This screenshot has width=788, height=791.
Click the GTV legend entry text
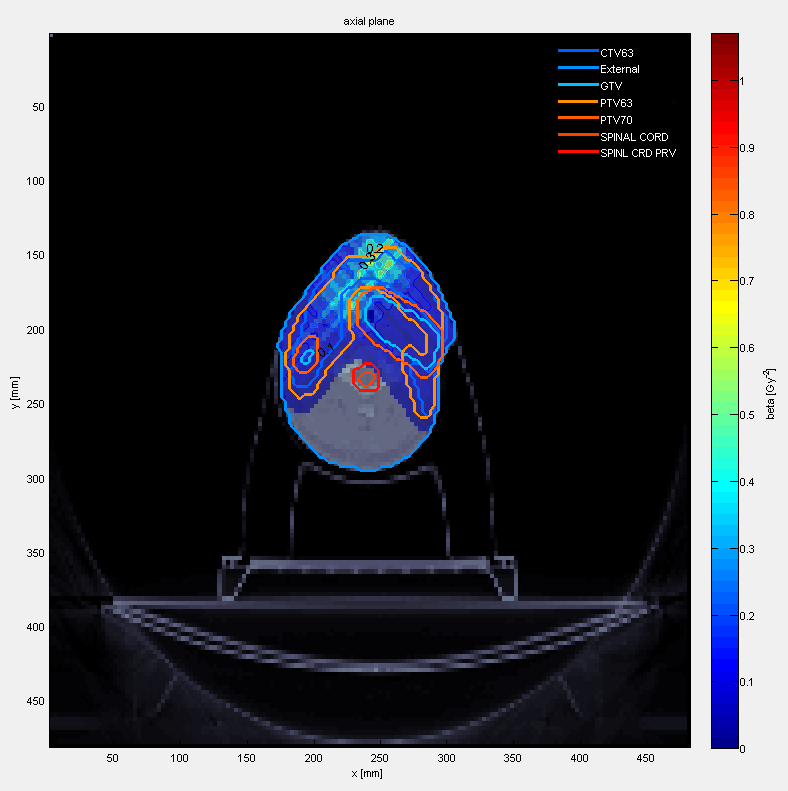610,86
